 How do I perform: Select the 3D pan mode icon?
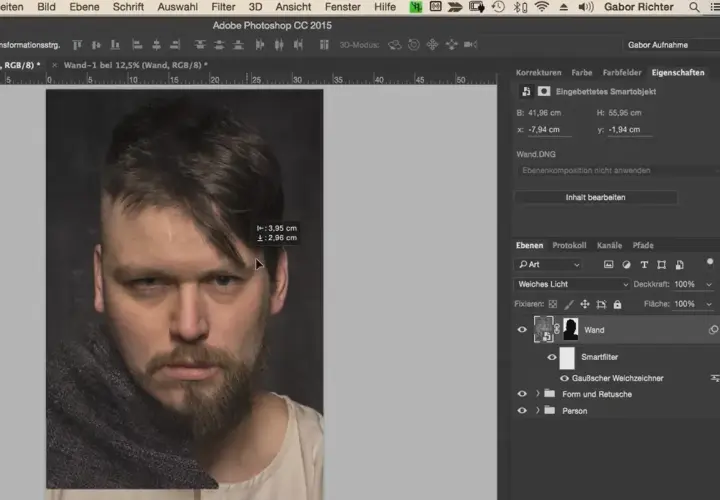[433, 45]
